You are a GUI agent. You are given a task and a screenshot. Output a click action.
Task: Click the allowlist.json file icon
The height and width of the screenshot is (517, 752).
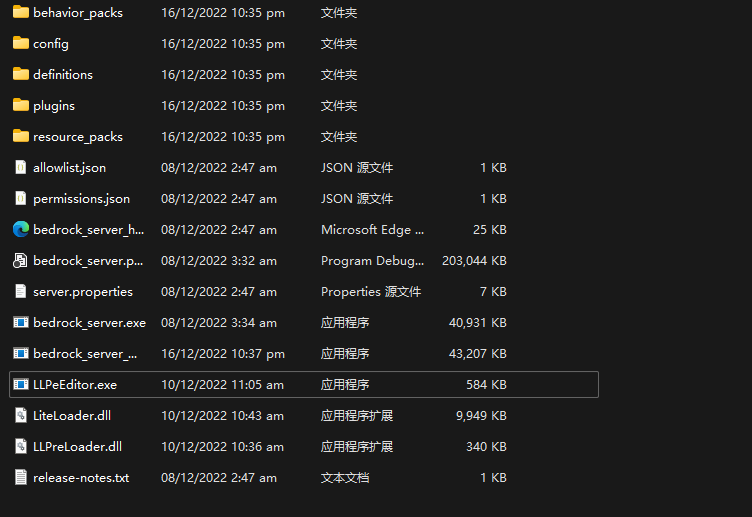(x=21, y=167)
